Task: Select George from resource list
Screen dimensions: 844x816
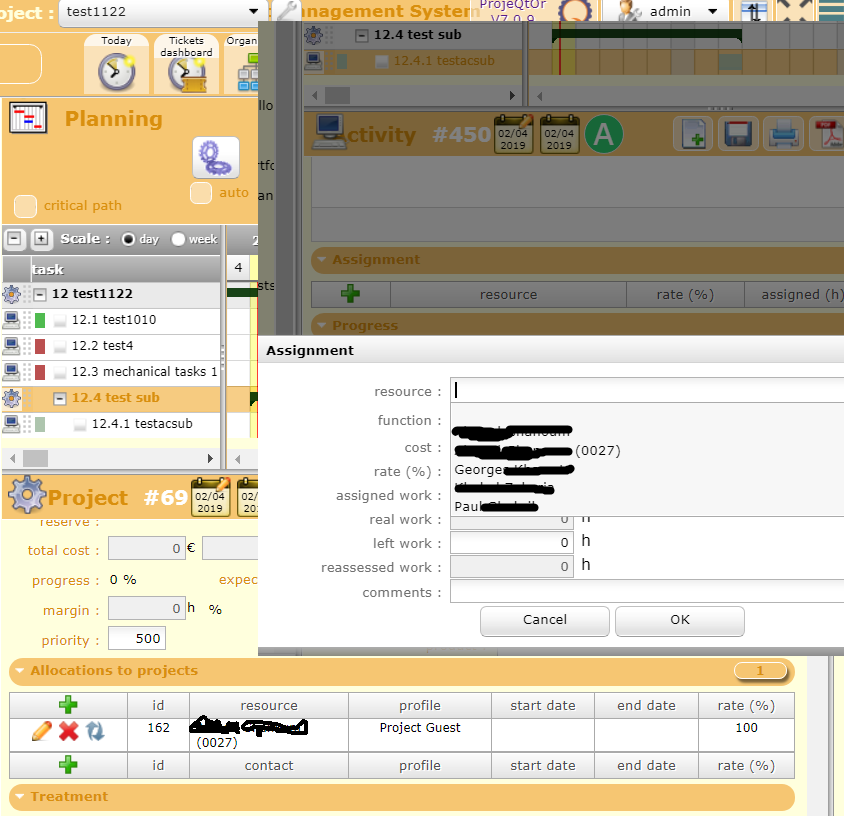Action: pyautogui.click(x=478, y=469)
